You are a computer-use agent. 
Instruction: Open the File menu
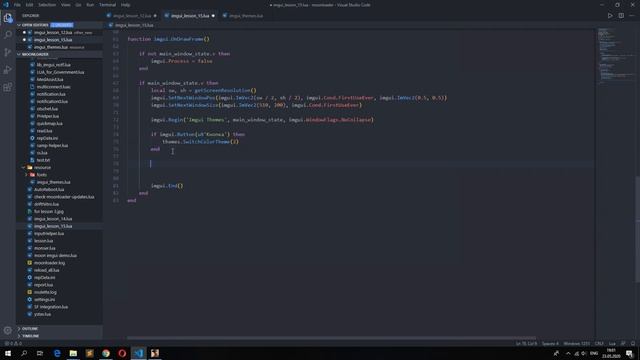(x=17, y=5)
